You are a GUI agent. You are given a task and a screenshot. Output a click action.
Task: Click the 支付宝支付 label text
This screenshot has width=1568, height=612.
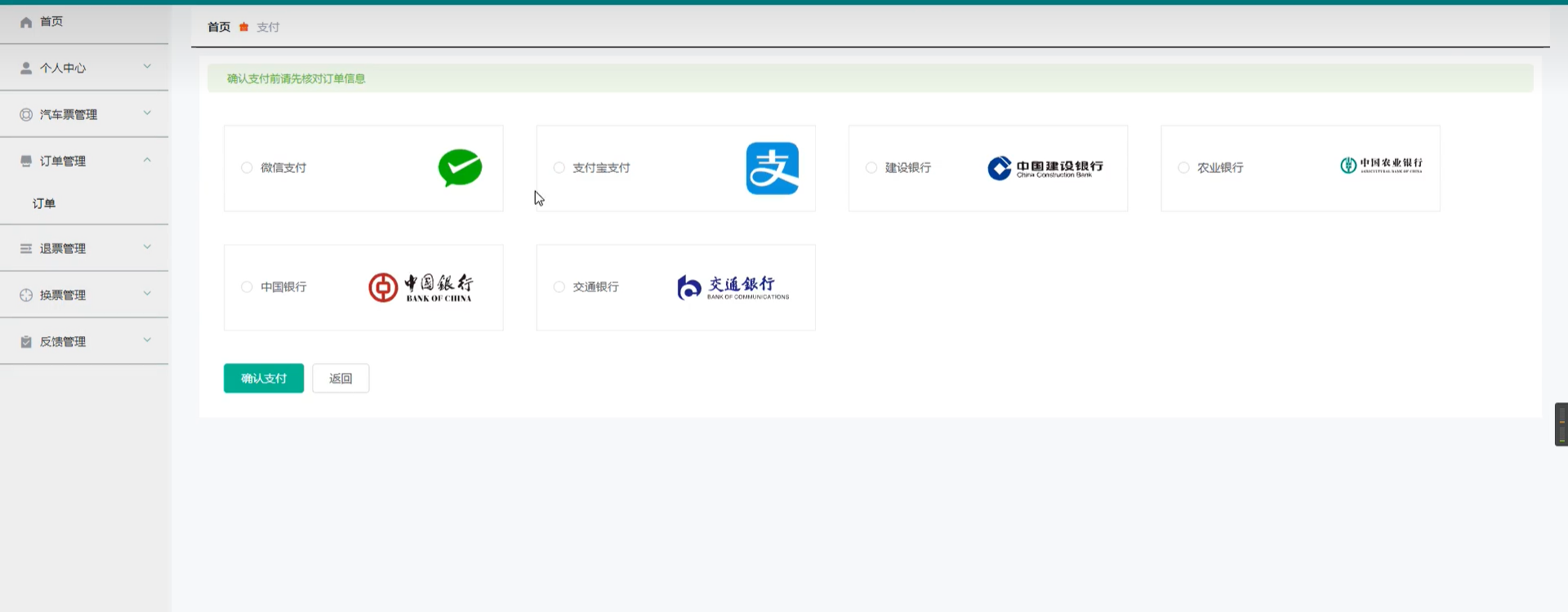point(601,168)
